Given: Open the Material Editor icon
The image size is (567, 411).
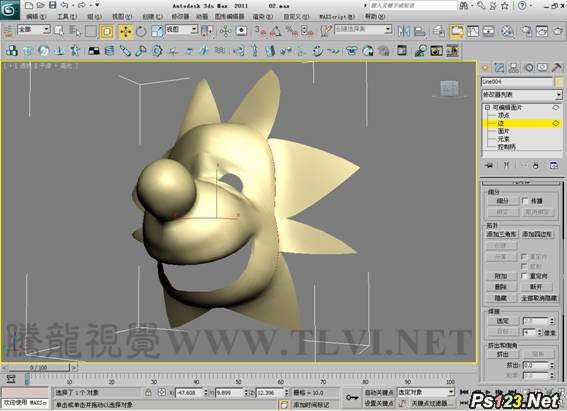Looking at the screenshot, I should point(507,31).
